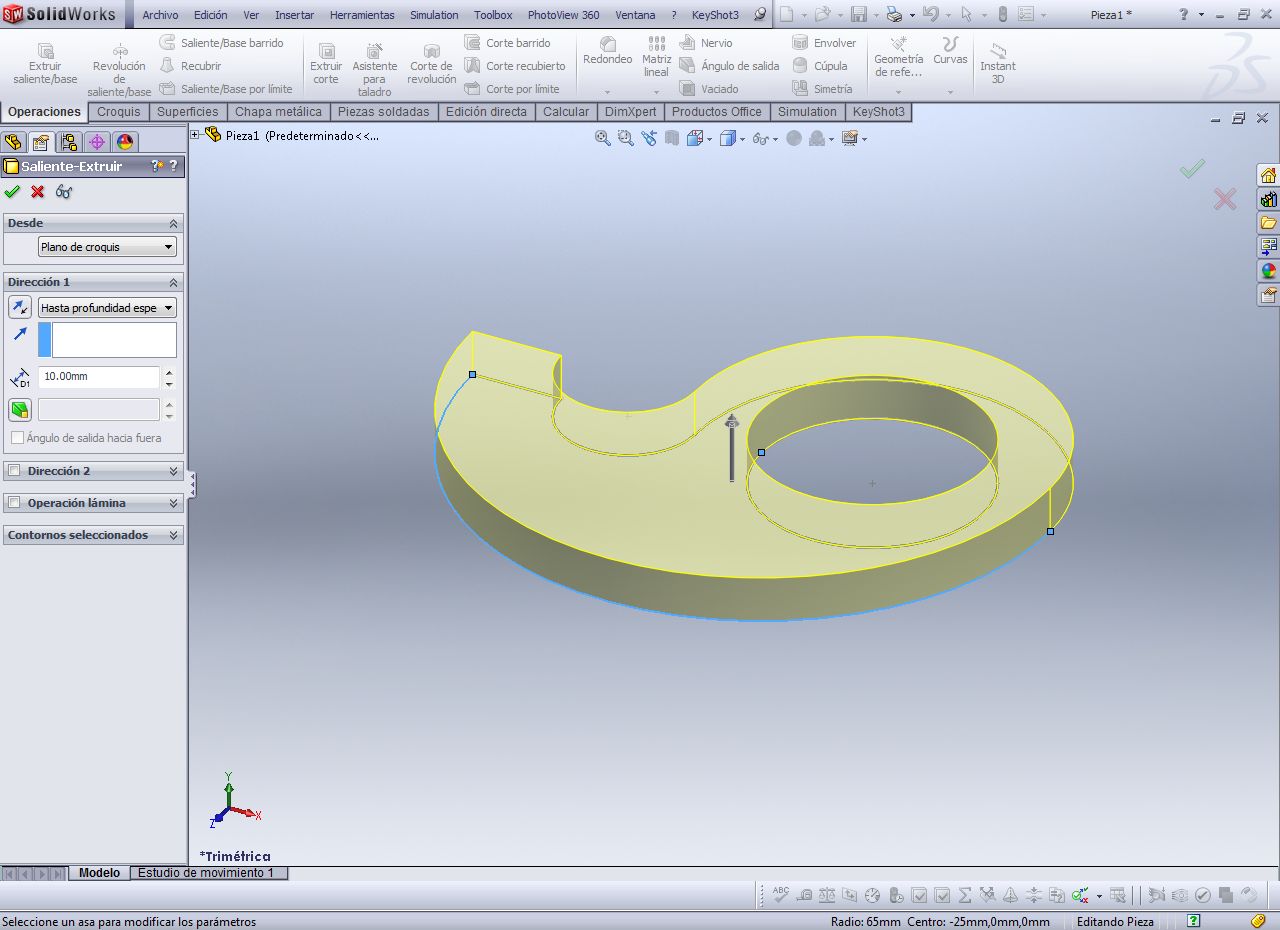This screenshot has width=1280, height=930.
Task: Choose Saliente/Base barrido
Action: 222,43
